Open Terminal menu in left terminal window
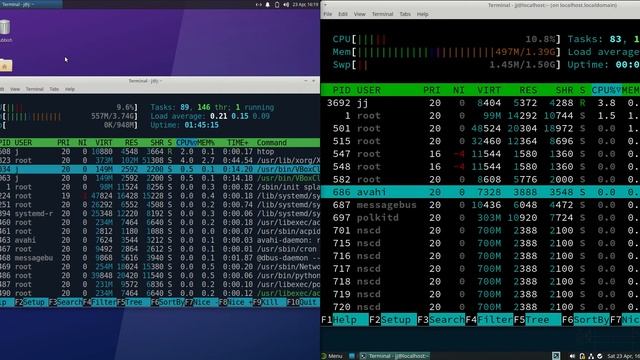640x360 pixels. pos(35,89)
